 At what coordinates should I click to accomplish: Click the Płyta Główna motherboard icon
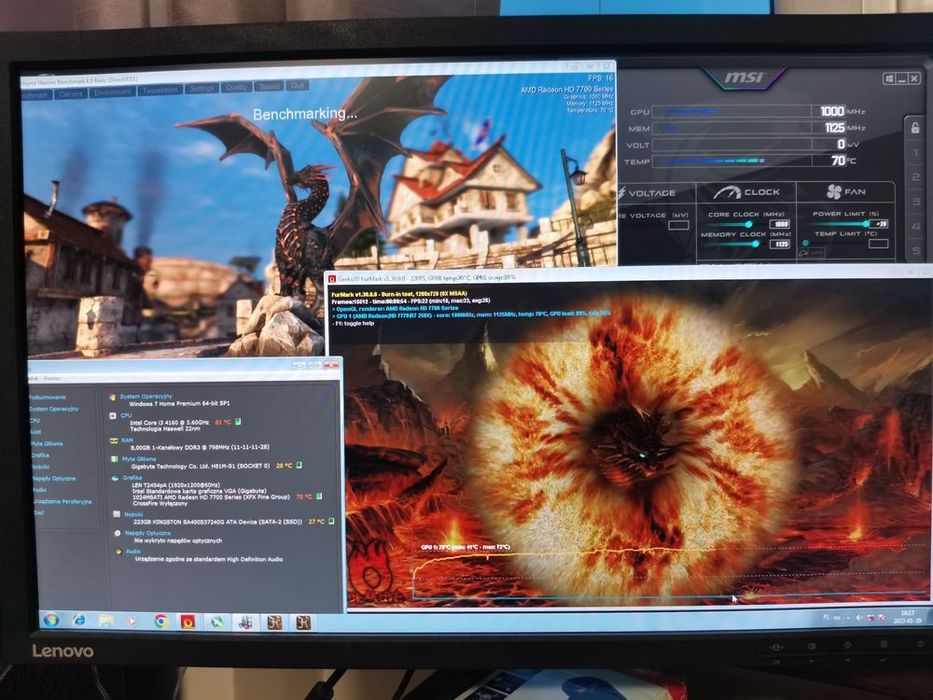point(114,459)
